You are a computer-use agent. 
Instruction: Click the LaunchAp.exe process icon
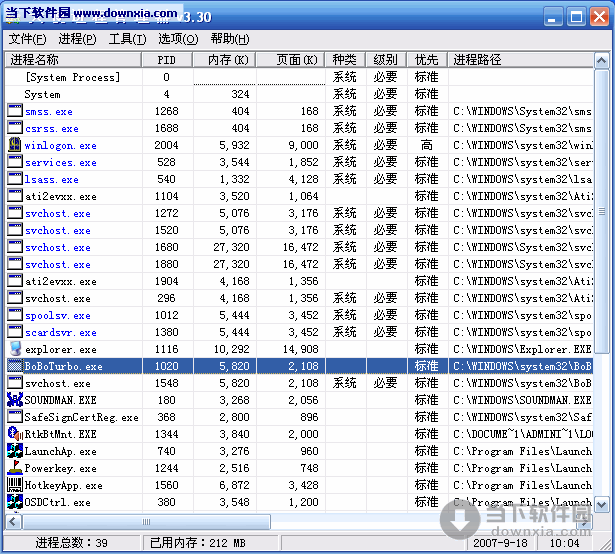tap(15, 451)
